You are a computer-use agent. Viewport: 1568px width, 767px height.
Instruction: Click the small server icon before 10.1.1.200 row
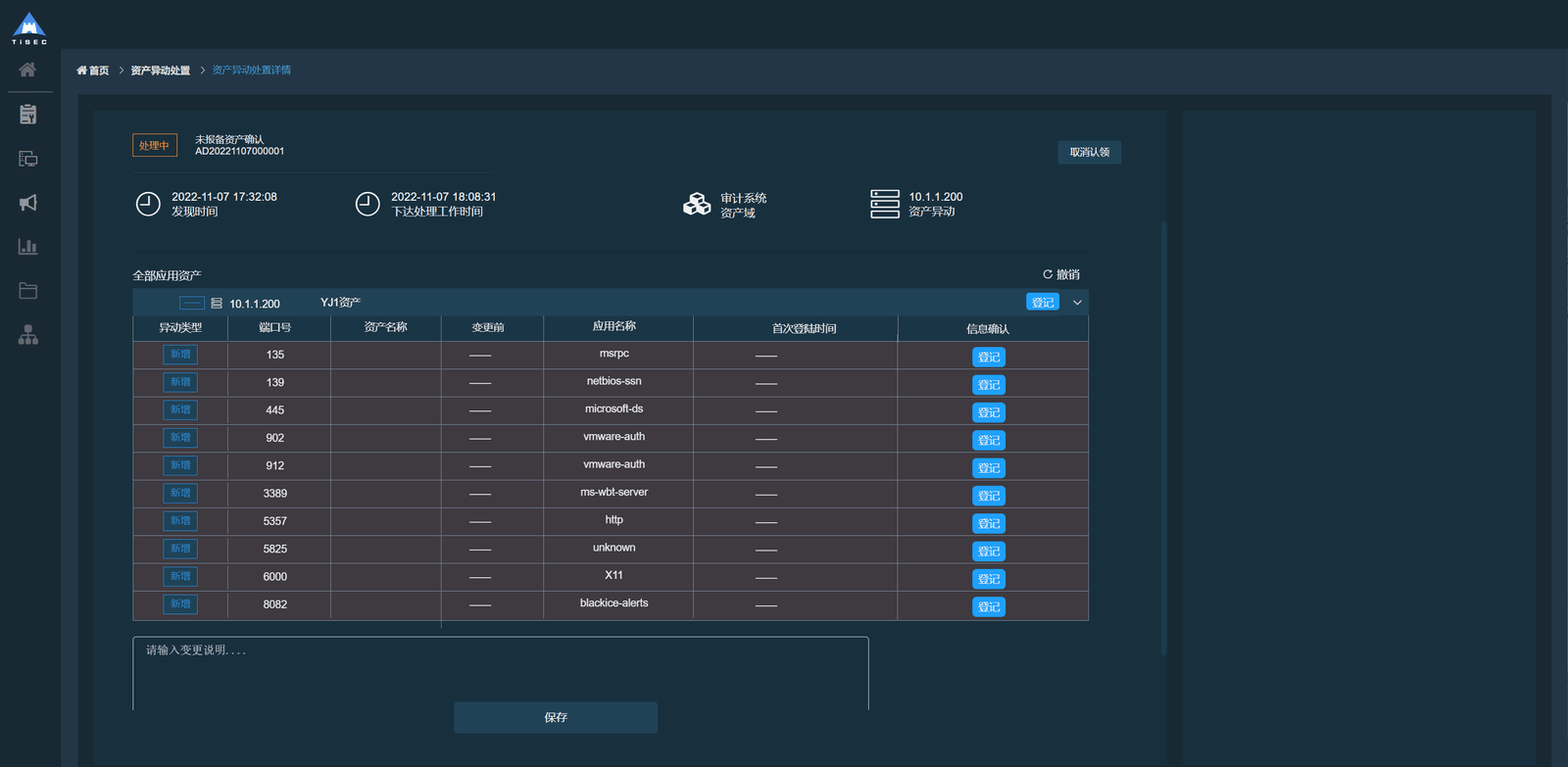point(217,304)
